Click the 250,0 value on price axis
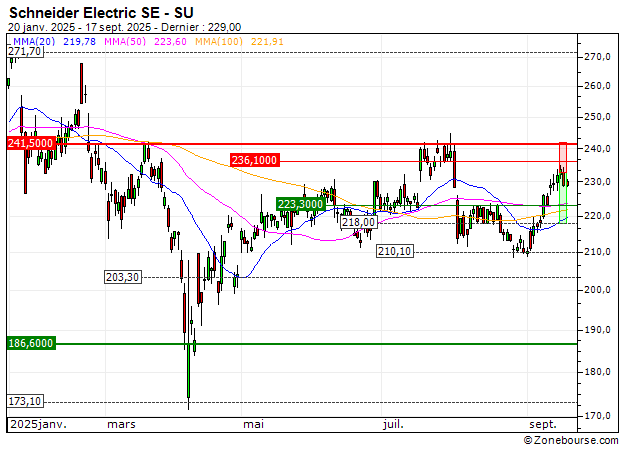 [597, 119]
